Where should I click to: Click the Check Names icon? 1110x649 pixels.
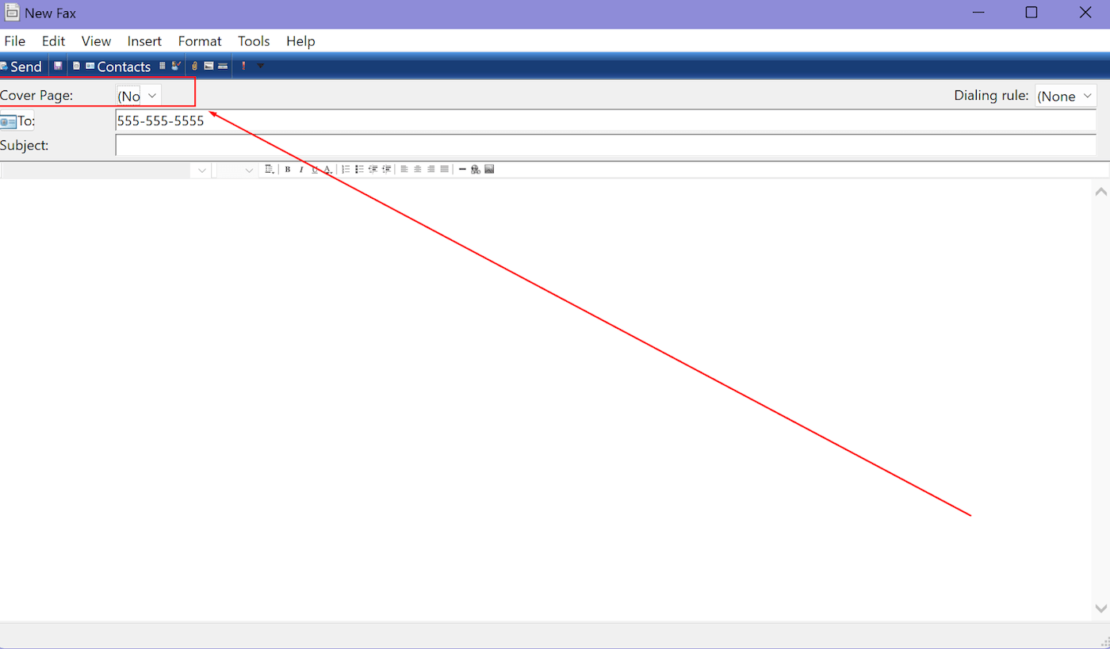[176, 66]
